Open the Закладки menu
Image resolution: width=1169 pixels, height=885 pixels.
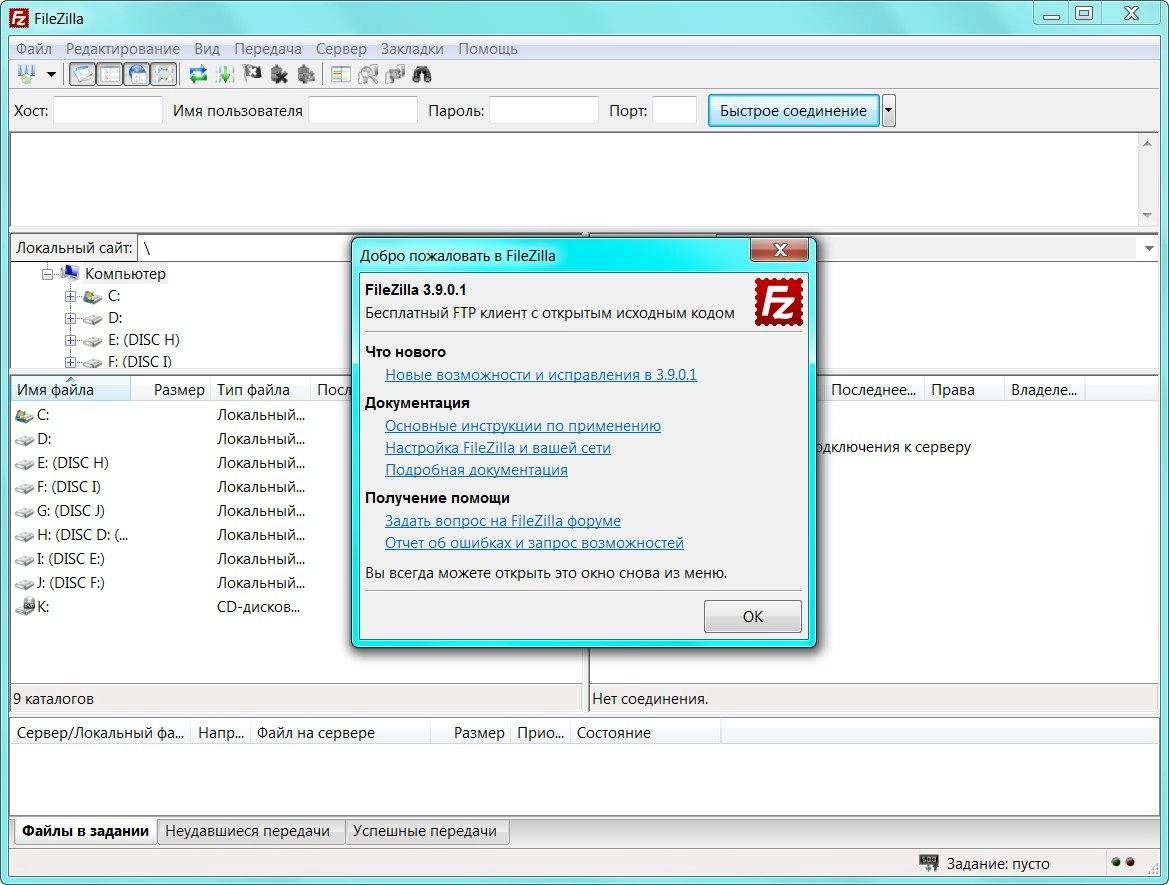coord(412,48)
